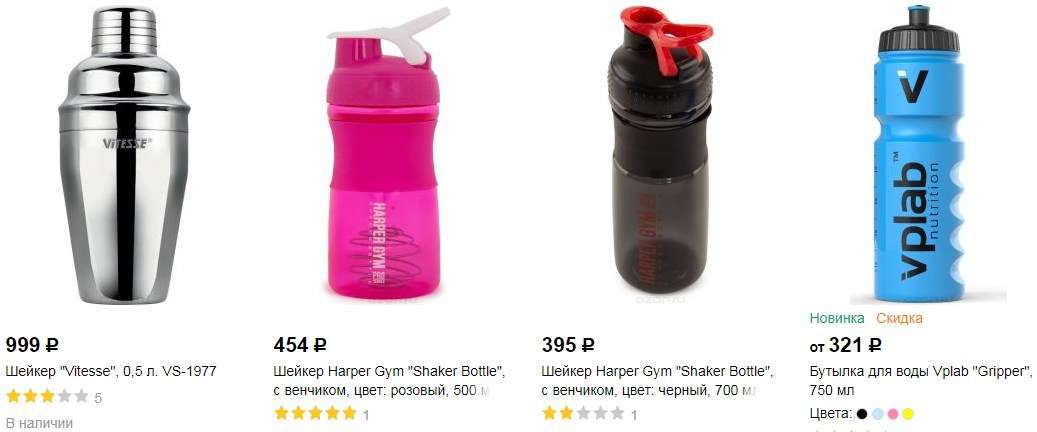Open the Бутылка для воды Vplab "Gripper" link
1037x432 pixels.
[x=921, y=380]
